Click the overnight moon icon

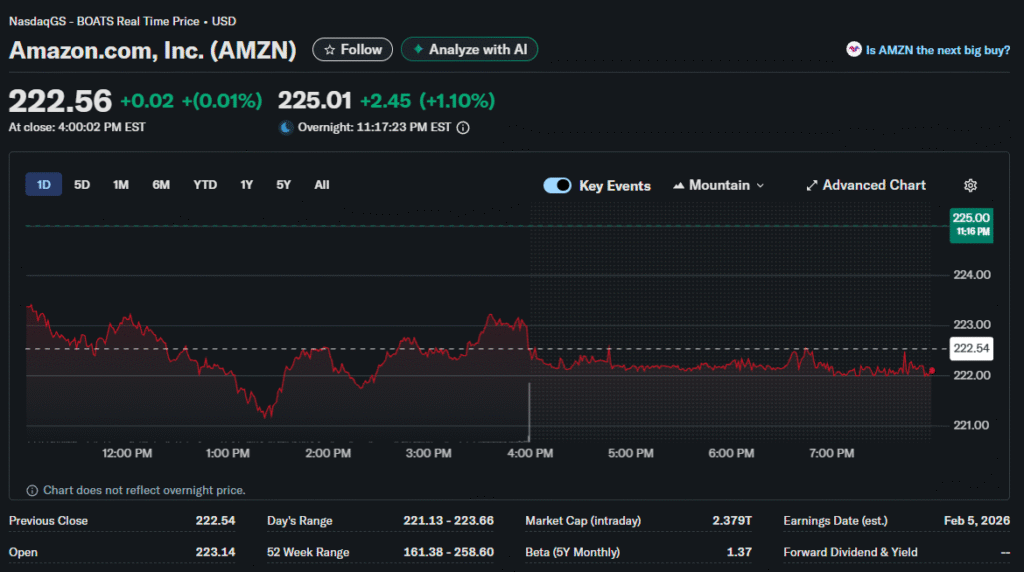tap(286, 128)
